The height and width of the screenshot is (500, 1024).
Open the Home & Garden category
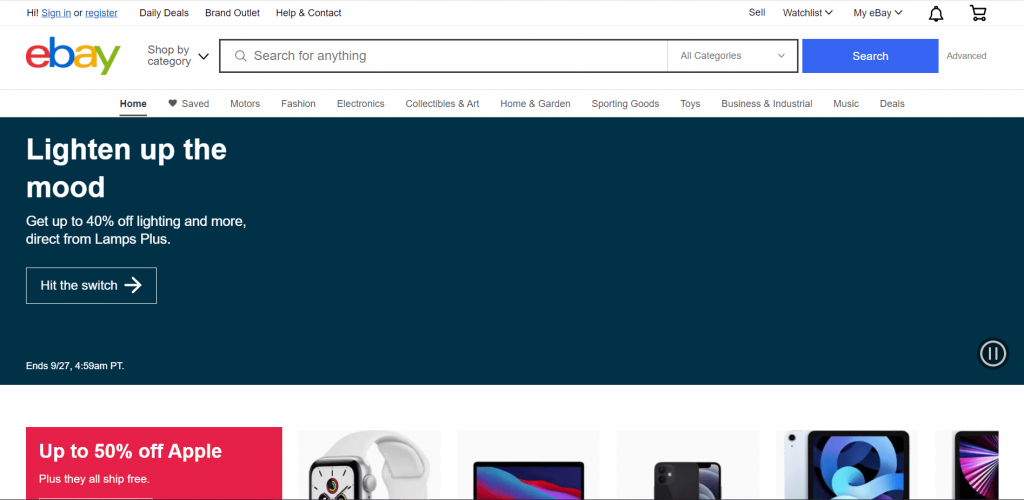pos(536,103)
